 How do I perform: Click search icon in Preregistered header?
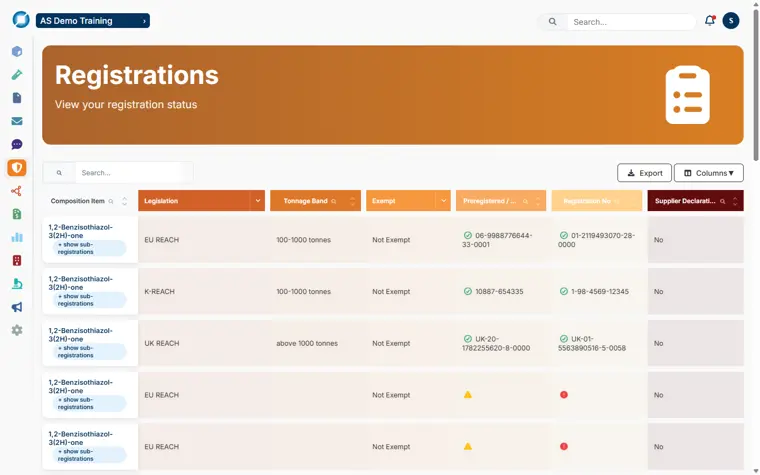point(525,201)
